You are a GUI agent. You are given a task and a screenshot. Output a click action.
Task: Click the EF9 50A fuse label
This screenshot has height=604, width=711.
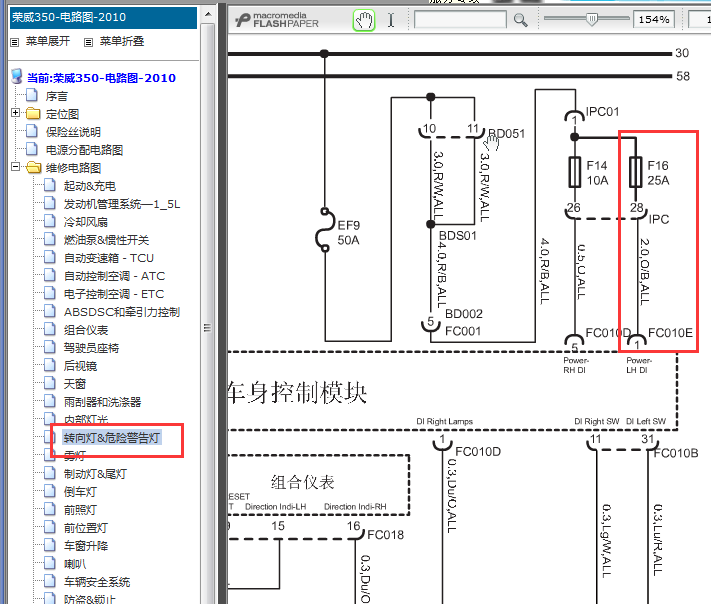pyautogui.click(x=349, y=233)
